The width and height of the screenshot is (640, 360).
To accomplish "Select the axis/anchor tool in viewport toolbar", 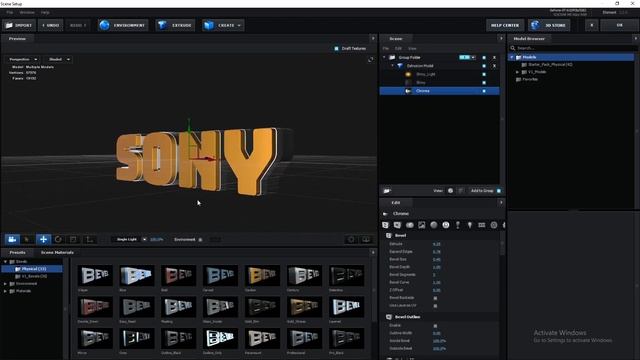I will pos(89,240).
